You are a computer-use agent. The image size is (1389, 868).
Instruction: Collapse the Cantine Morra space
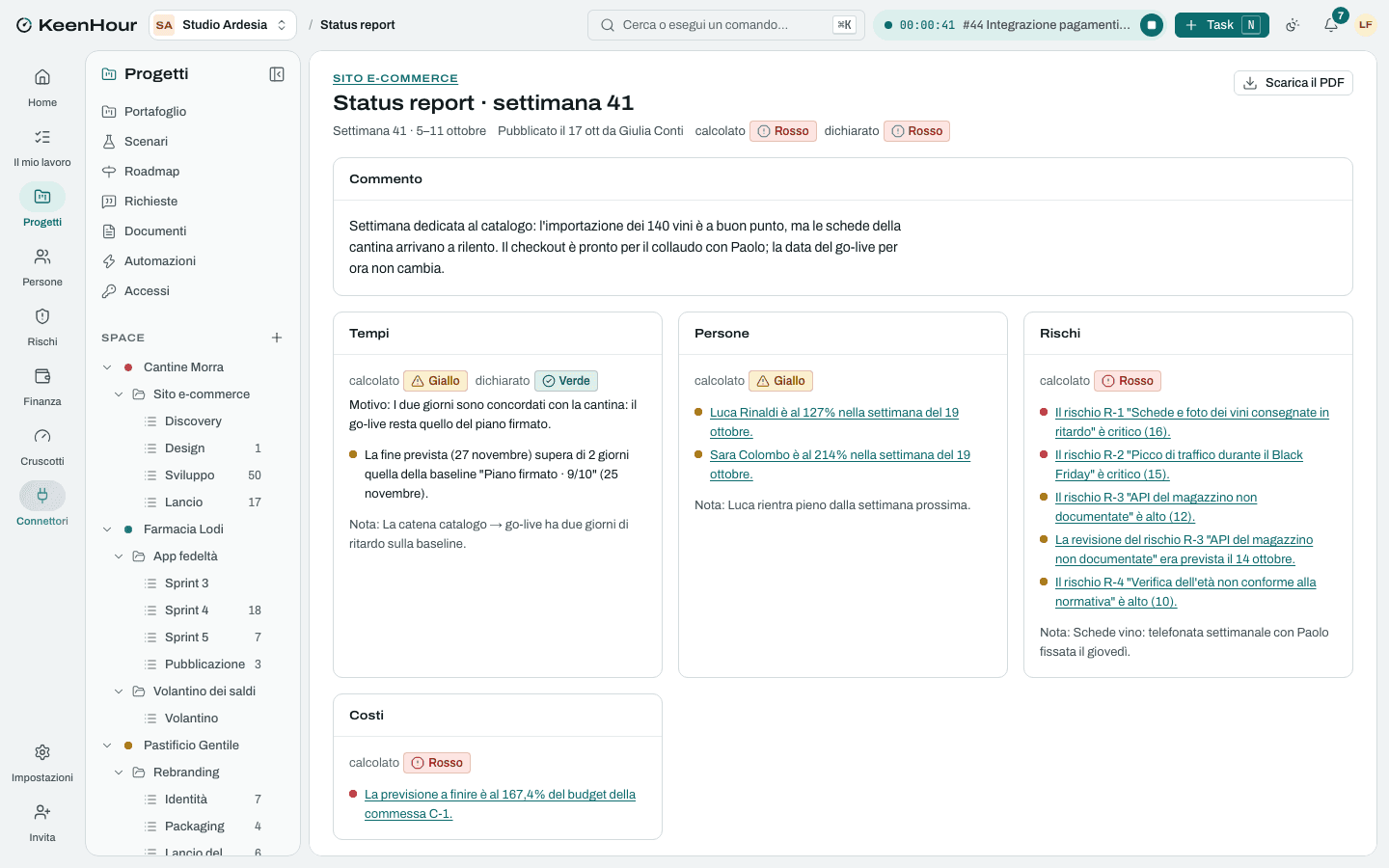107,367
